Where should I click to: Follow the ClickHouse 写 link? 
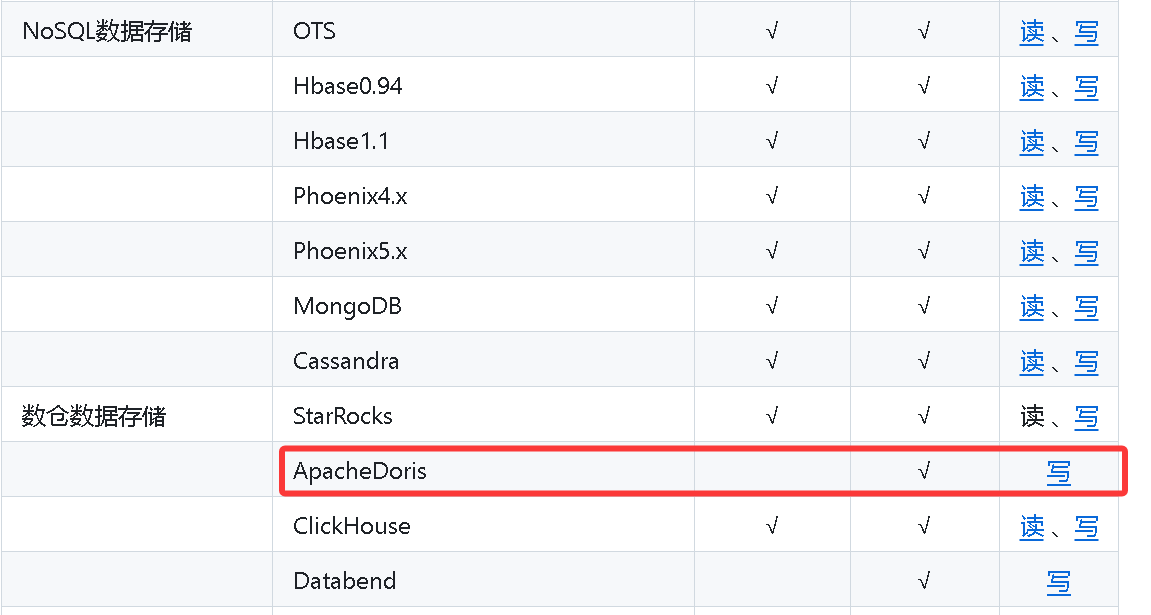(1086, 527)
